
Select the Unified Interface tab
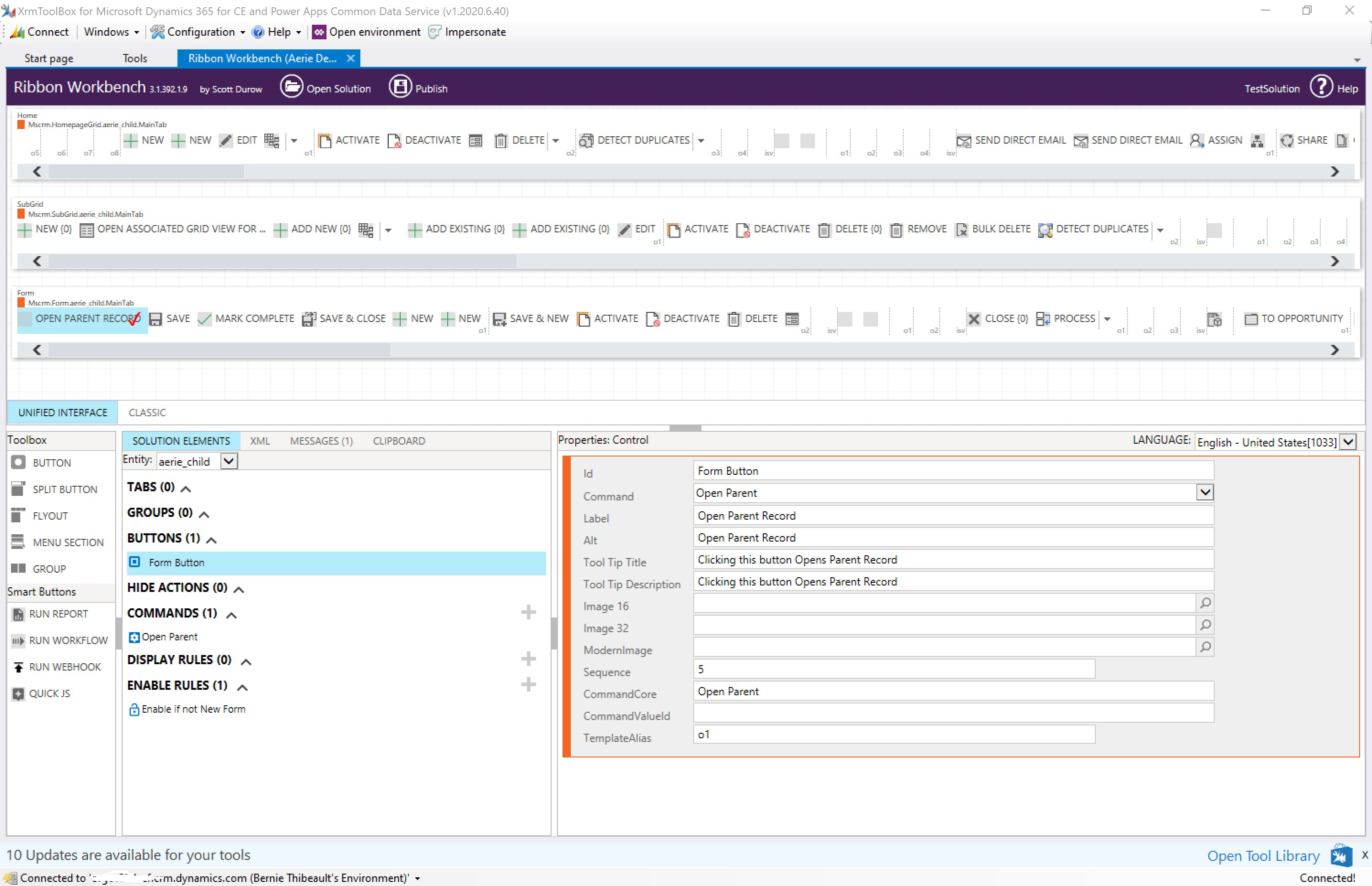[x=63, y=413]
